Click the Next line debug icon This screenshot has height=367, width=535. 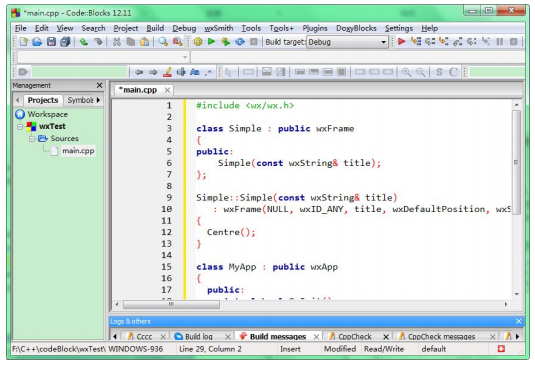point(430,42)
